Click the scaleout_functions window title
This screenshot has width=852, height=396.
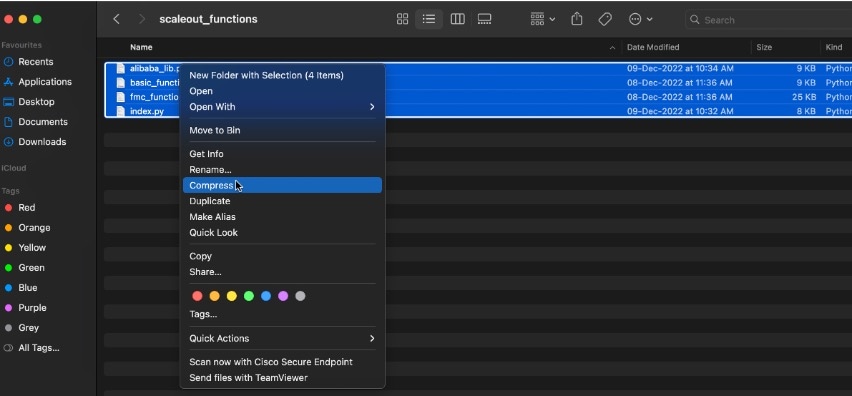(208, 20)
